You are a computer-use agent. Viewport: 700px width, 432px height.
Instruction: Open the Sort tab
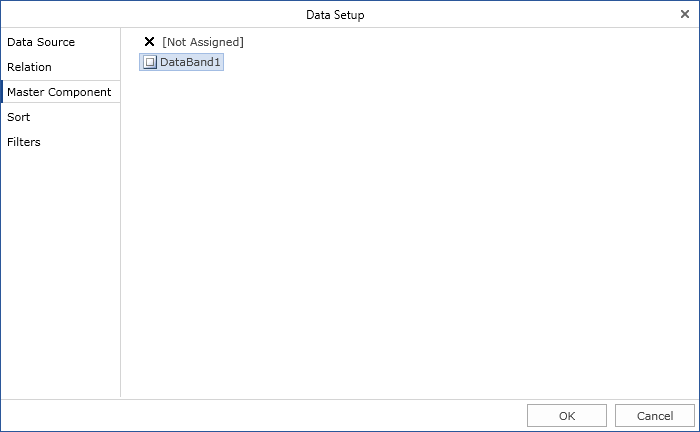tap(19, 117)
